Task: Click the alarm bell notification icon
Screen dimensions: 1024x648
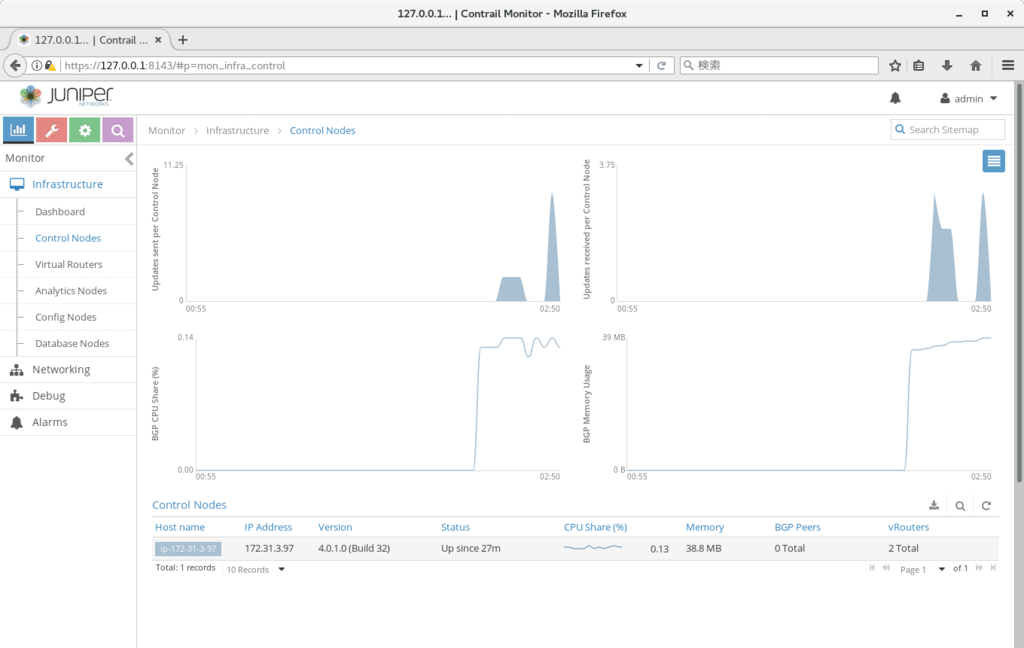Action: coord(895,99)
